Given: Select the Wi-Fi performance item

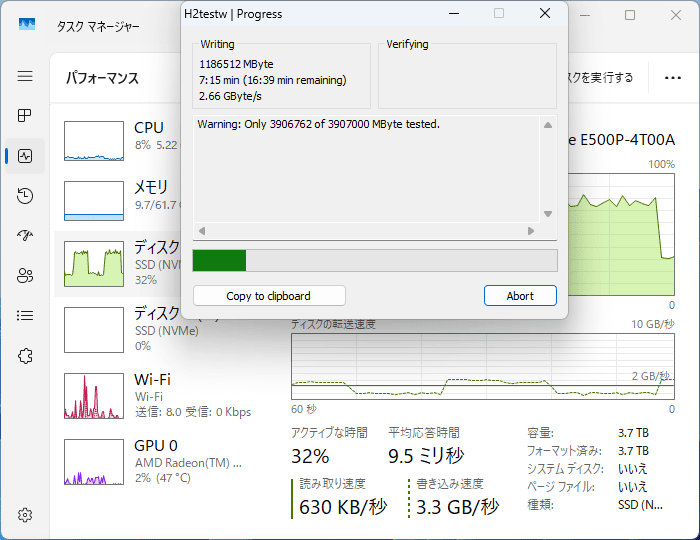Looking at the screenshot, I should click(150, 395).
